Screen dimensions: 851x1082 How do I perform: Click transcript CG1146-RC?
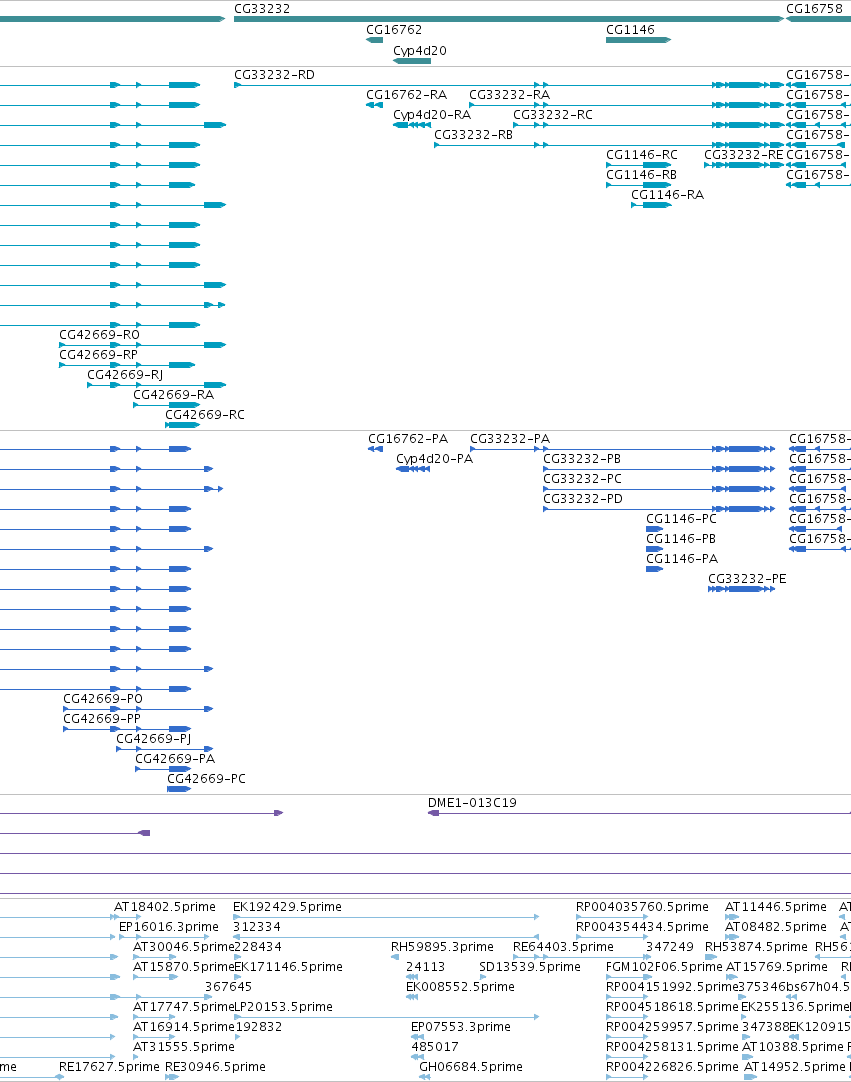pyautogui.click(x=638, y=165)
